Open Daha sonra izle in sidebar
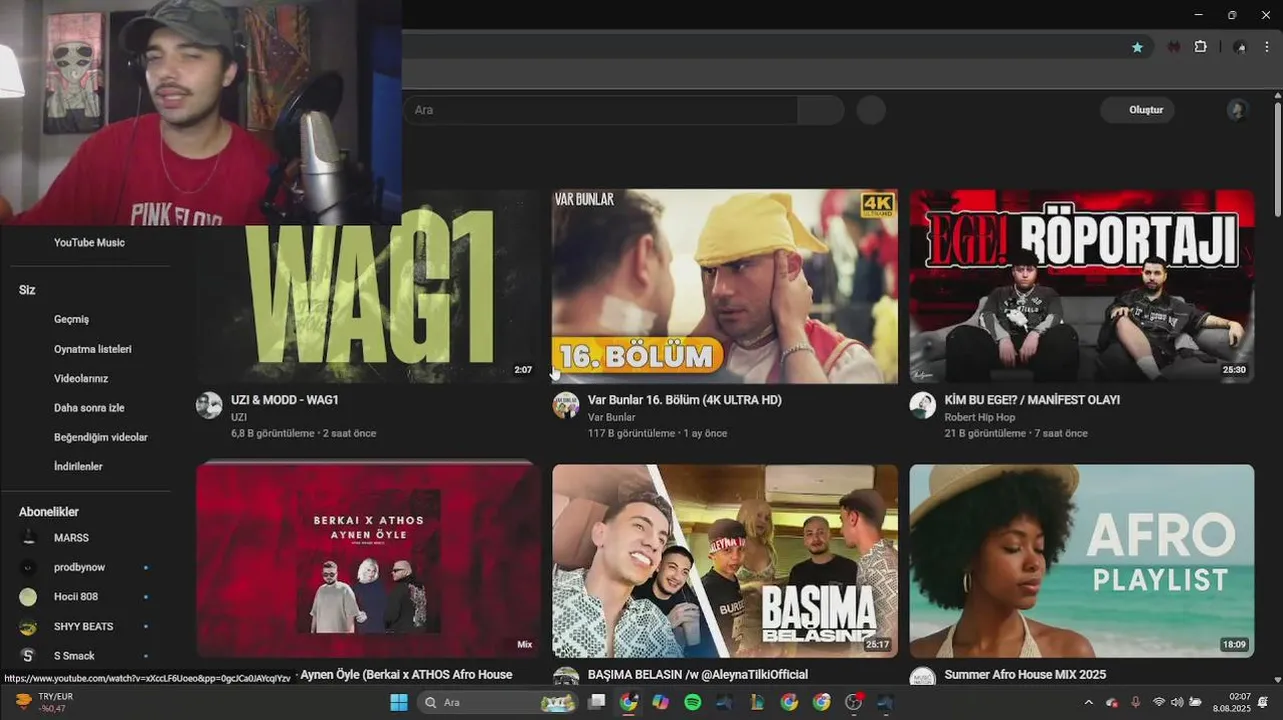This screenshot has height=720, width=1283. click(x=89, y=408)
